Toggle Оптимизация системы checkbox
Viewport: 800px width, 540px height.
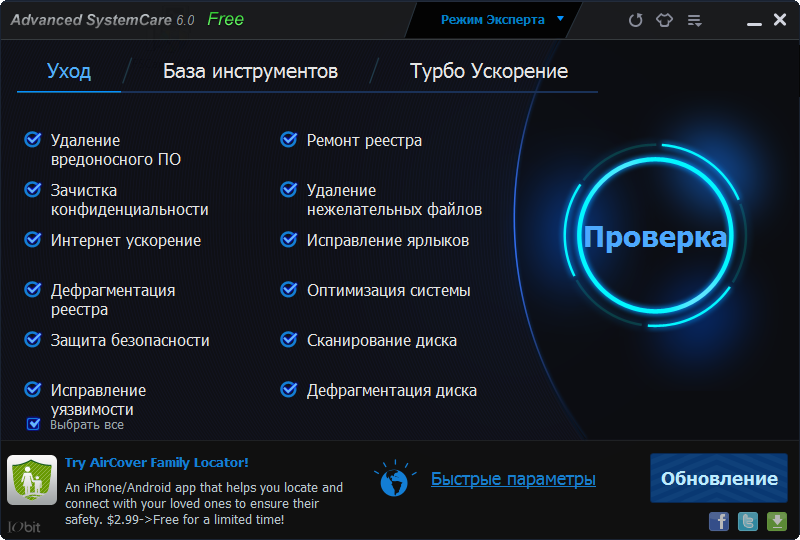(289, 289)
